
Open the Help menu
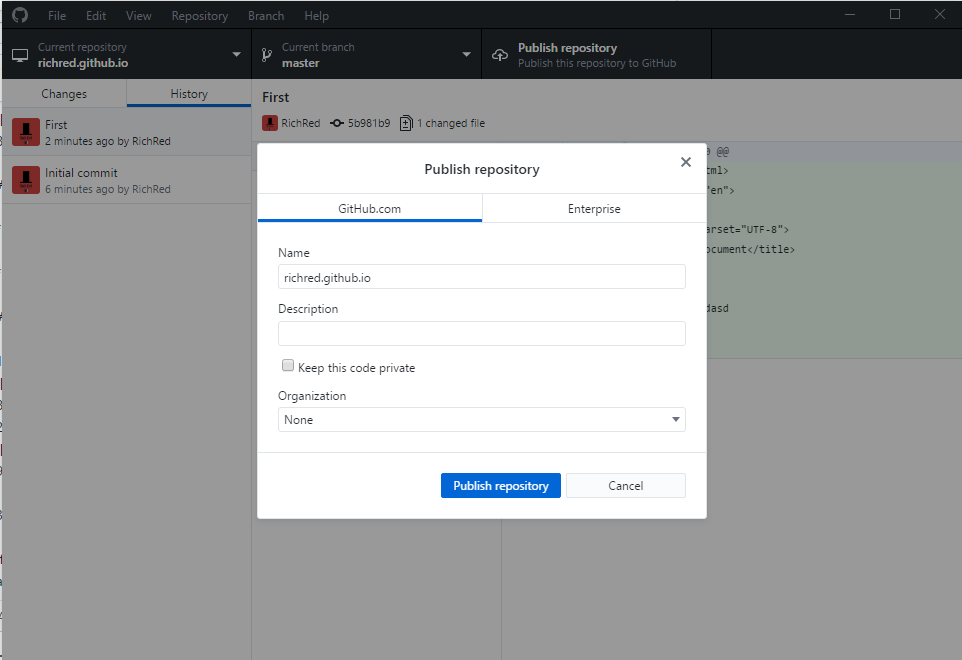click(x=317, y=16)
